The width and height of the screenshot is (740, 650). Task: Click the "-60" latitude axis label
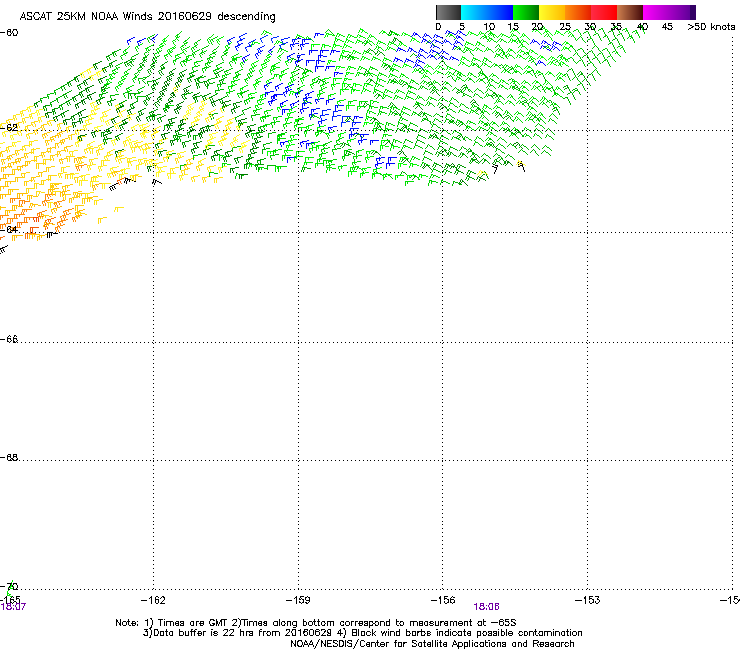tap(9, 33)
